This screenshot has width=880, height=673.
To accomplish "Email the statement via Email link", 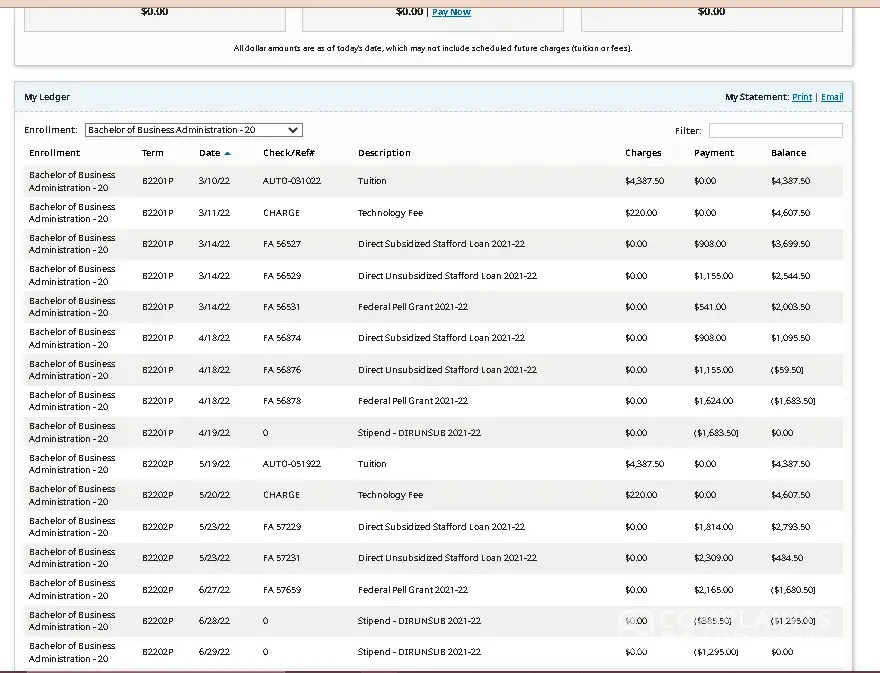I will coord(832,97).
